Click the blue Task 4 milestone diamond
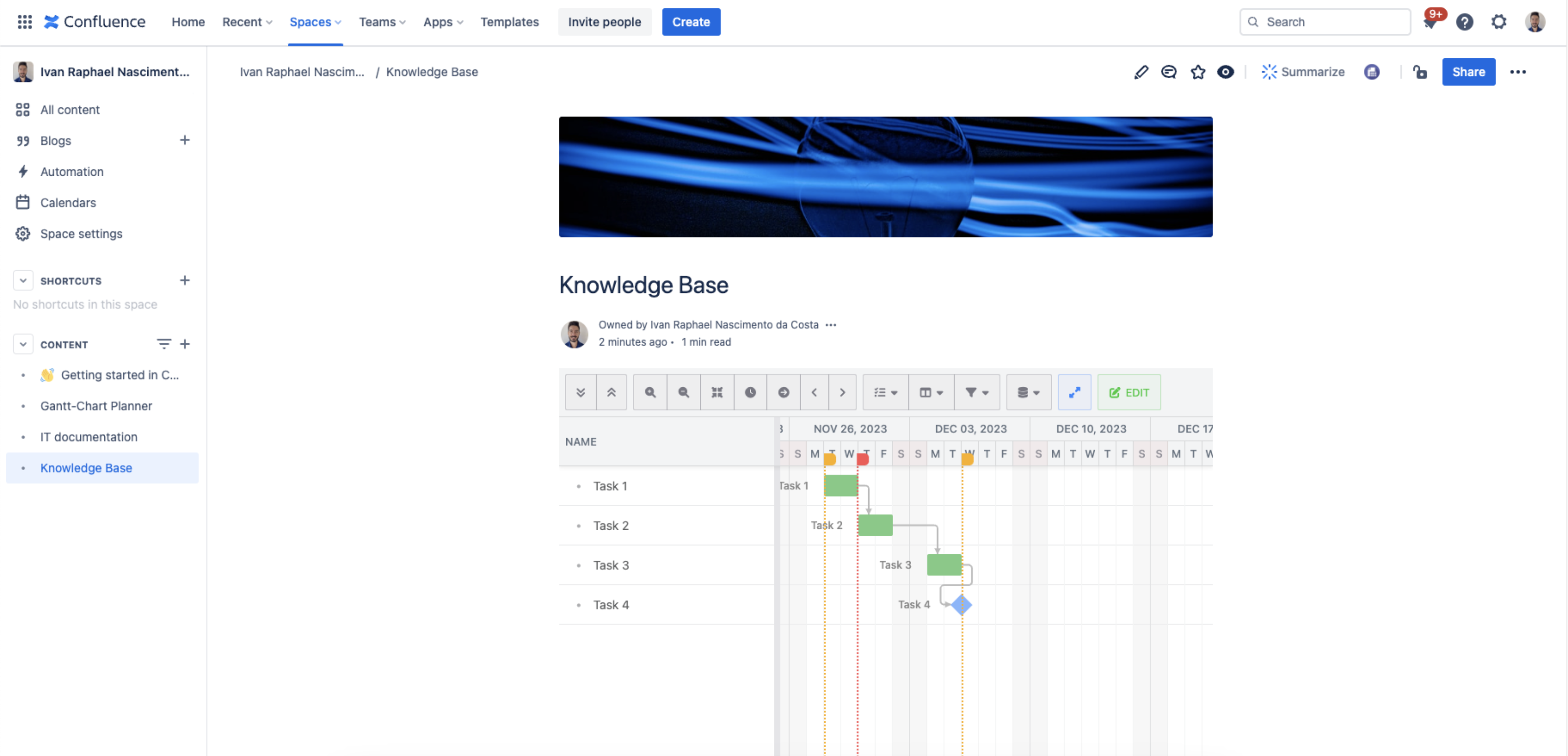 point(961,604)
